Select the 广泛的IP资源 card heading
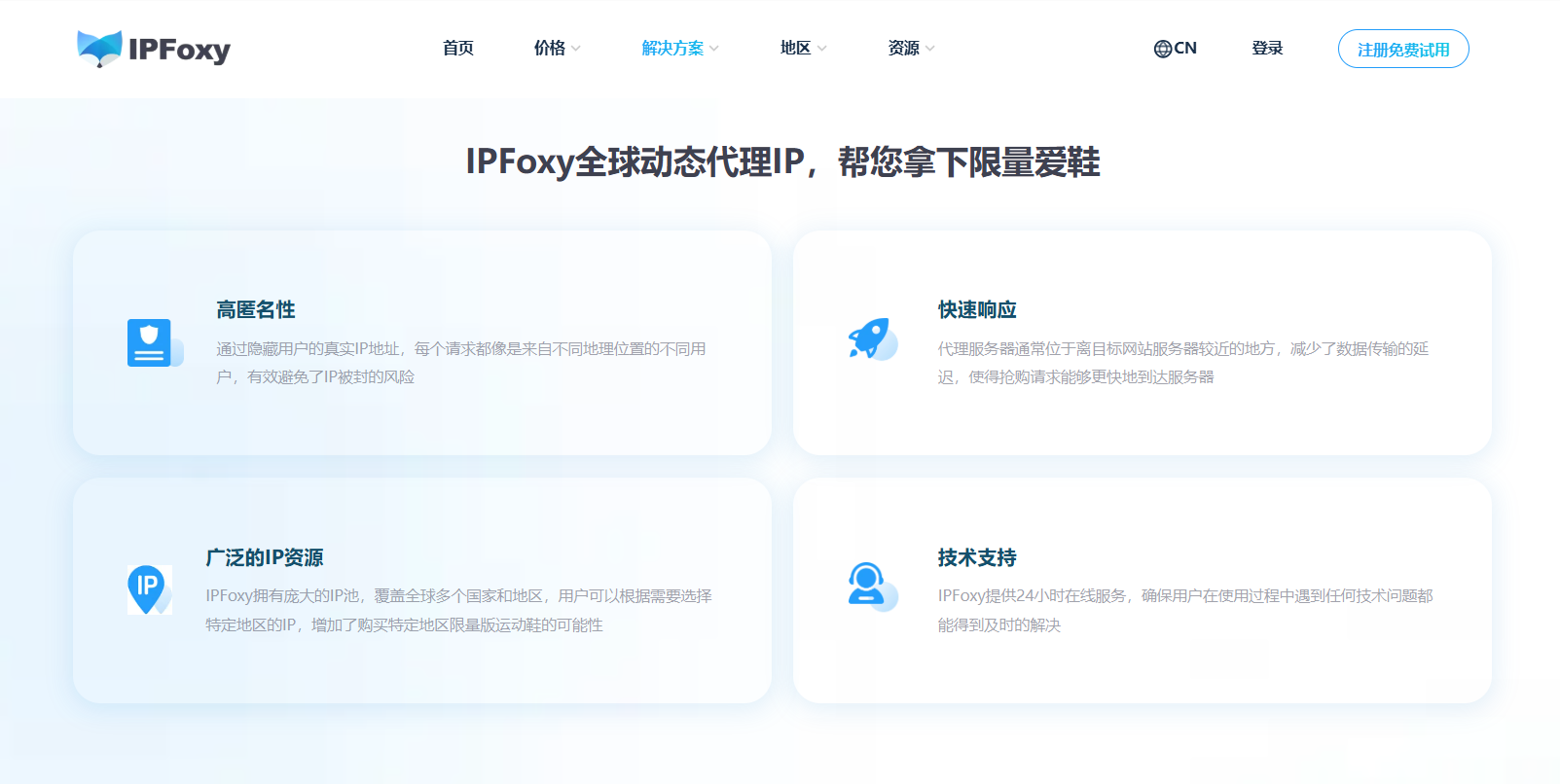 click(x=265, y=557)
